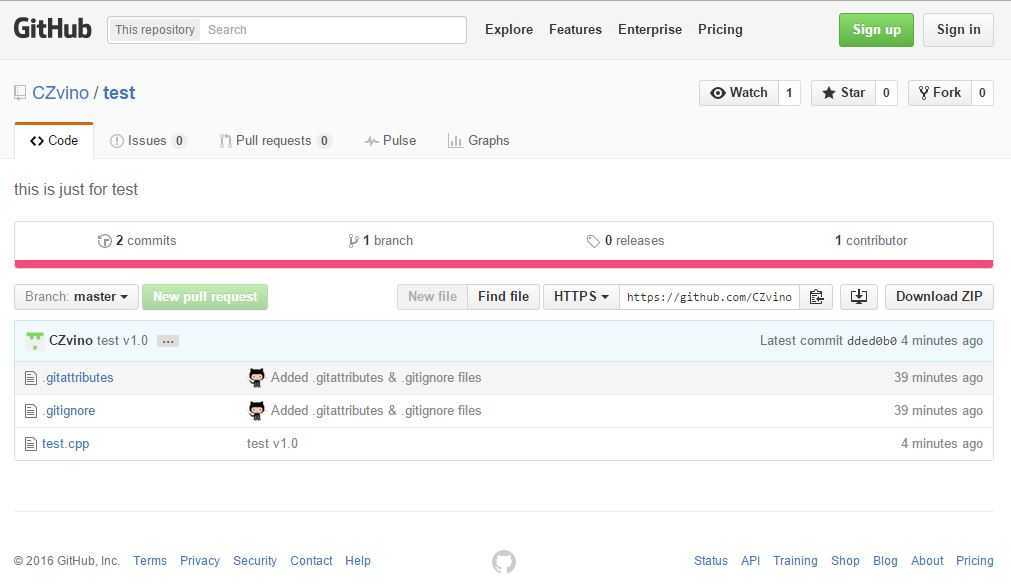Image resolution: width=1011 pixels, height=585 pixels.
Task: Click the GitHub logo in the header
Action: [x=52, y=28]
